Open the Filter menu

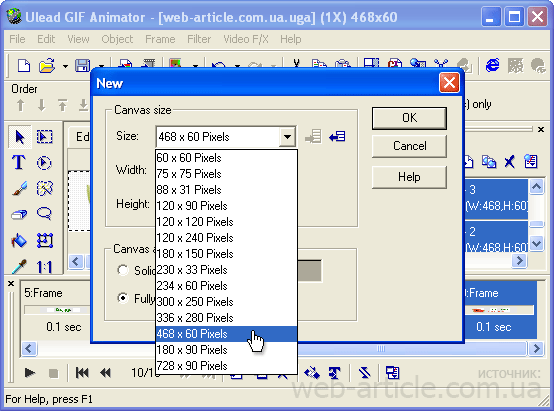tap(199, 39)
